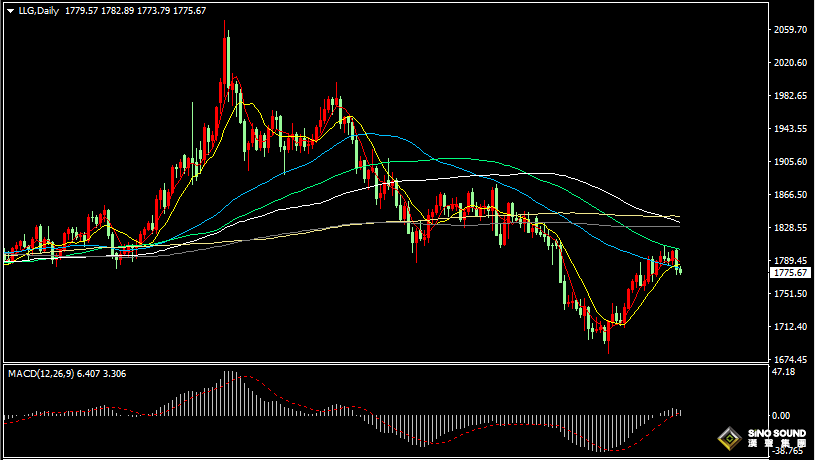
Task: Click the Sino Sound diamond logo icon
Action: click(730, 439)
